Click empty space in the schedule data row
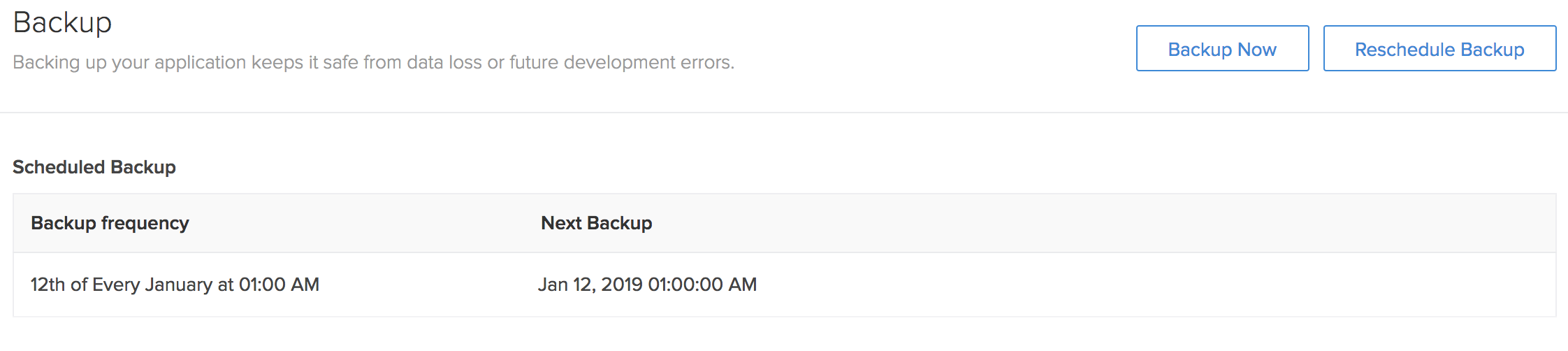 pyautogui.click(x=1153, y=285)
